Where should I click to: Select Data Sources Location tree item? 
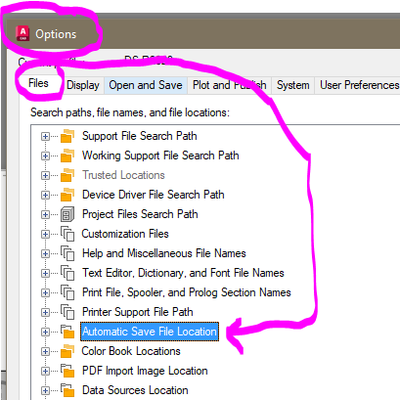click(x=135, y=390)
